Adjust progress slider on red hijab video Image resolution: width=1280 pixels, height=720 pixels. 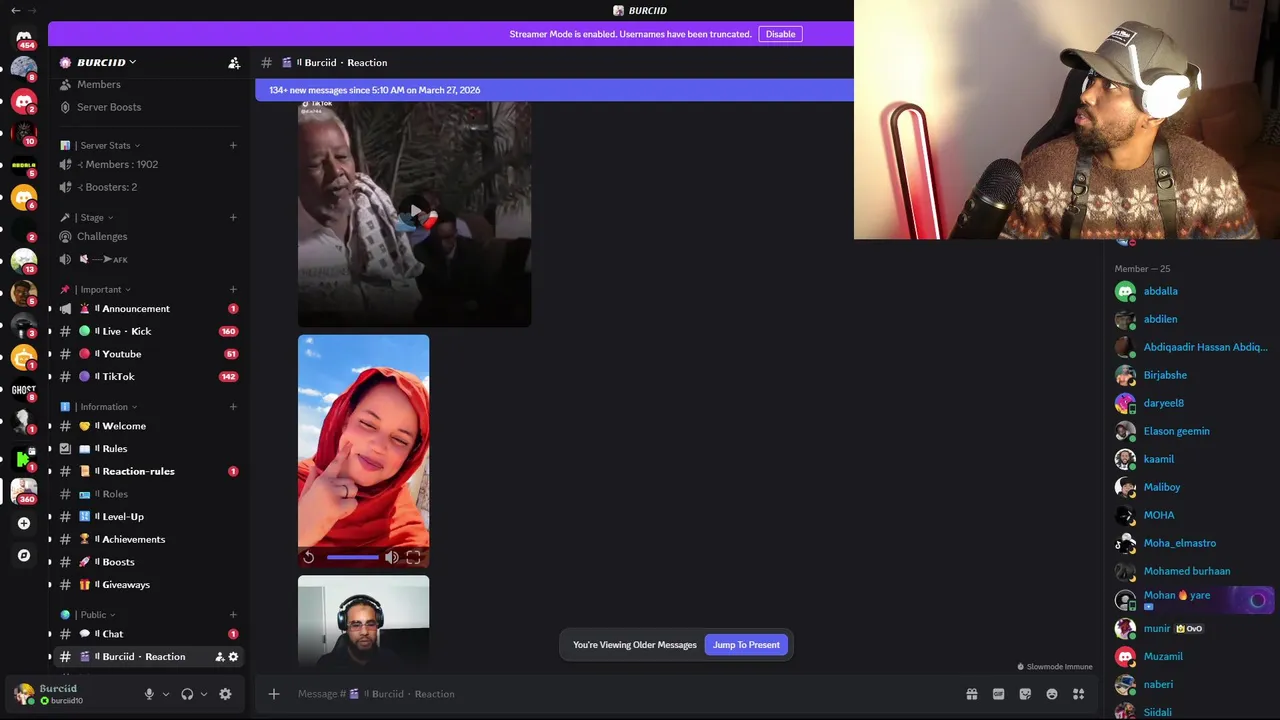(352, 558)
